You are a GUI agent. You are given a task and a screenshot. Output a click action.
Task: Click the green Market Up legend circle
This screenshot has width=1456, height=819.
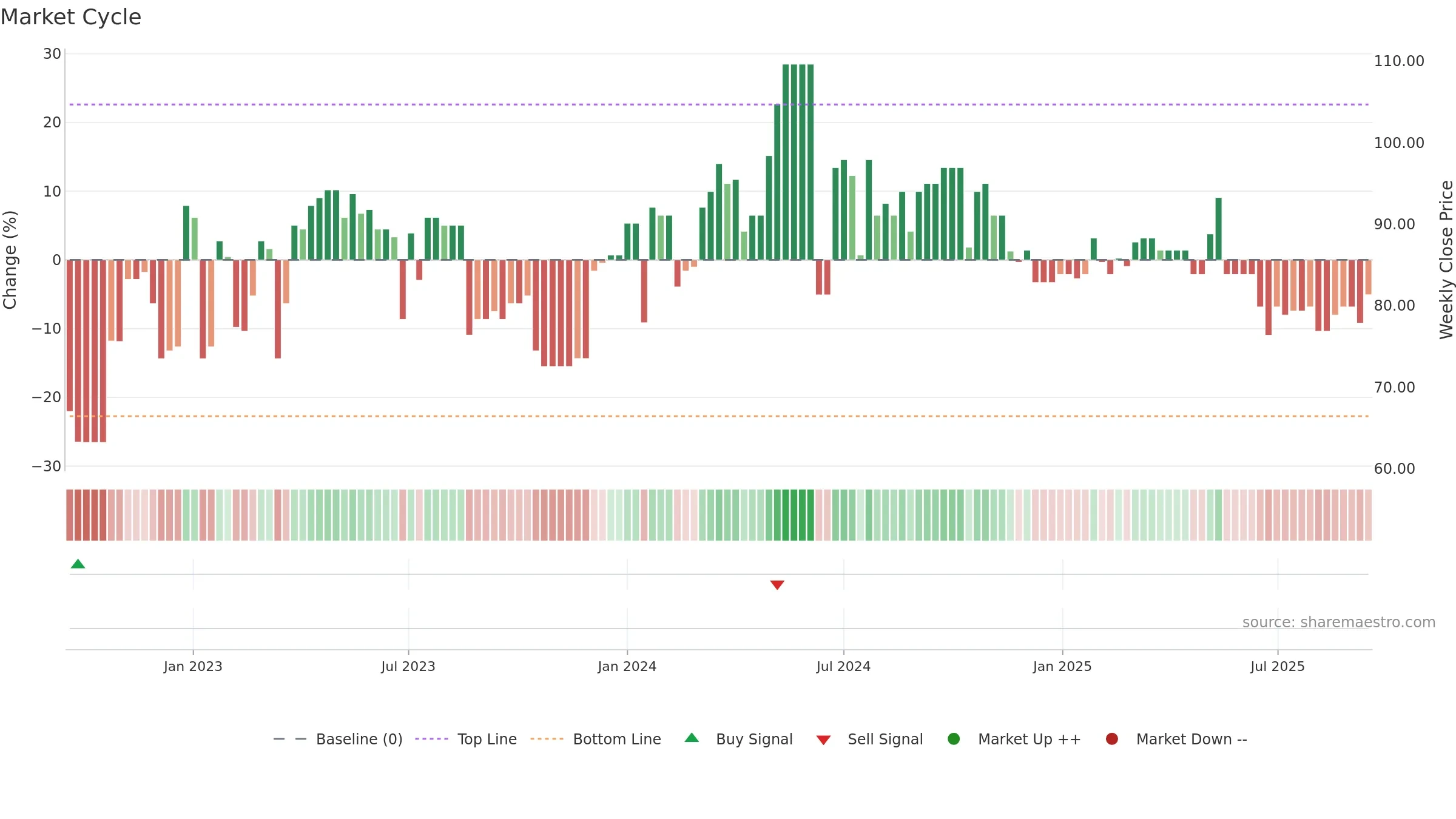click(x=954, y=739)
